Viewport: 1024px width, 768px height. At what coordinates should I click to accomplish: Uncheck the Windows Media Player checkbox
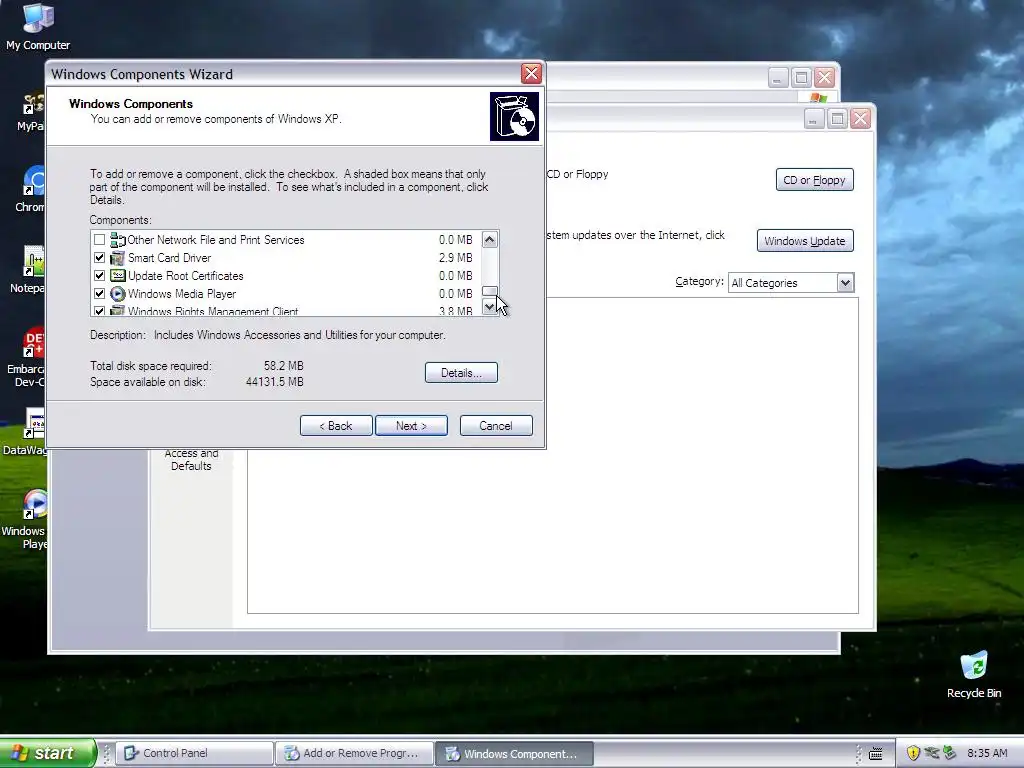coord(99,294)
